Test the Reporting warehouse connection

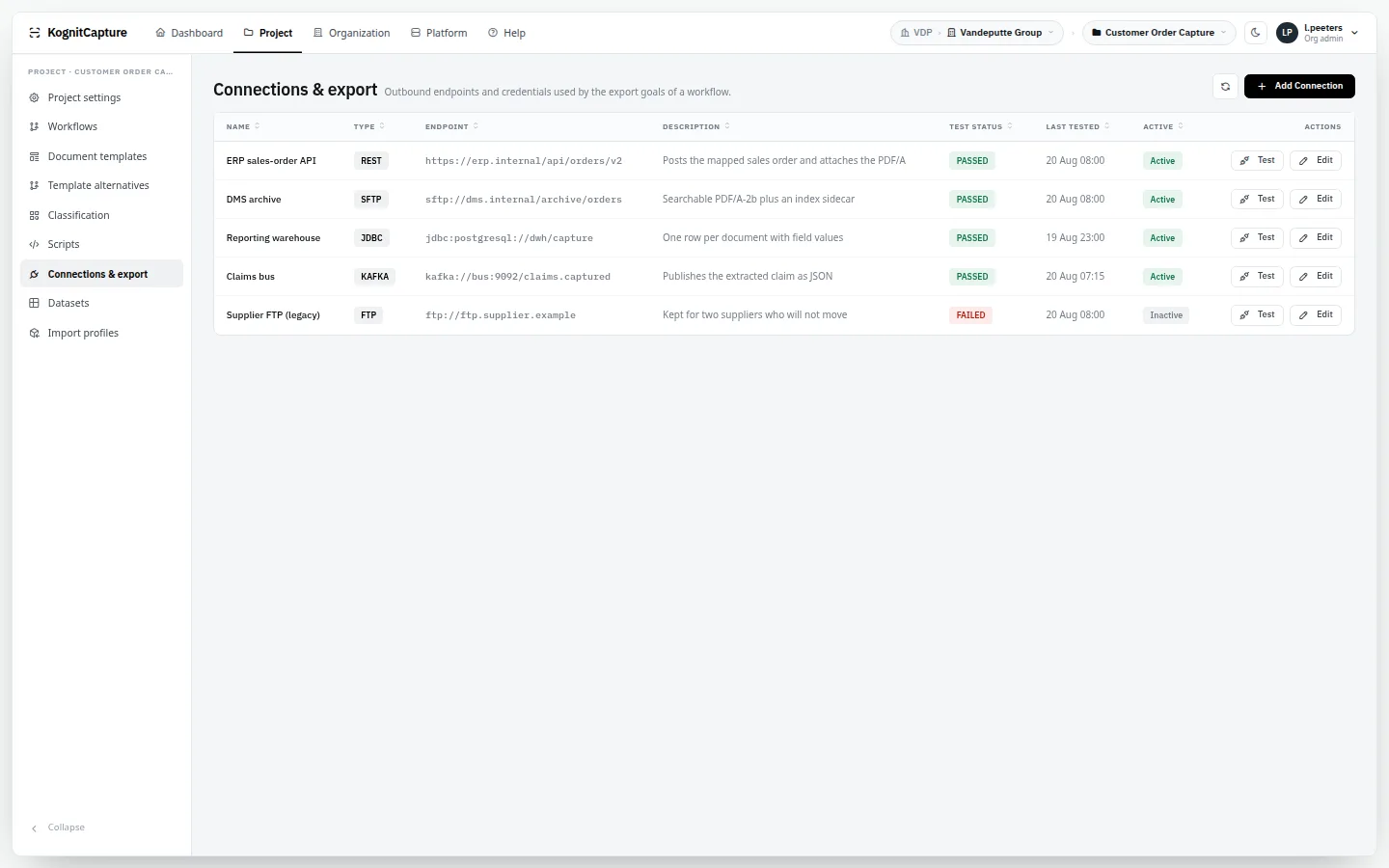(x=1257, y=237)
